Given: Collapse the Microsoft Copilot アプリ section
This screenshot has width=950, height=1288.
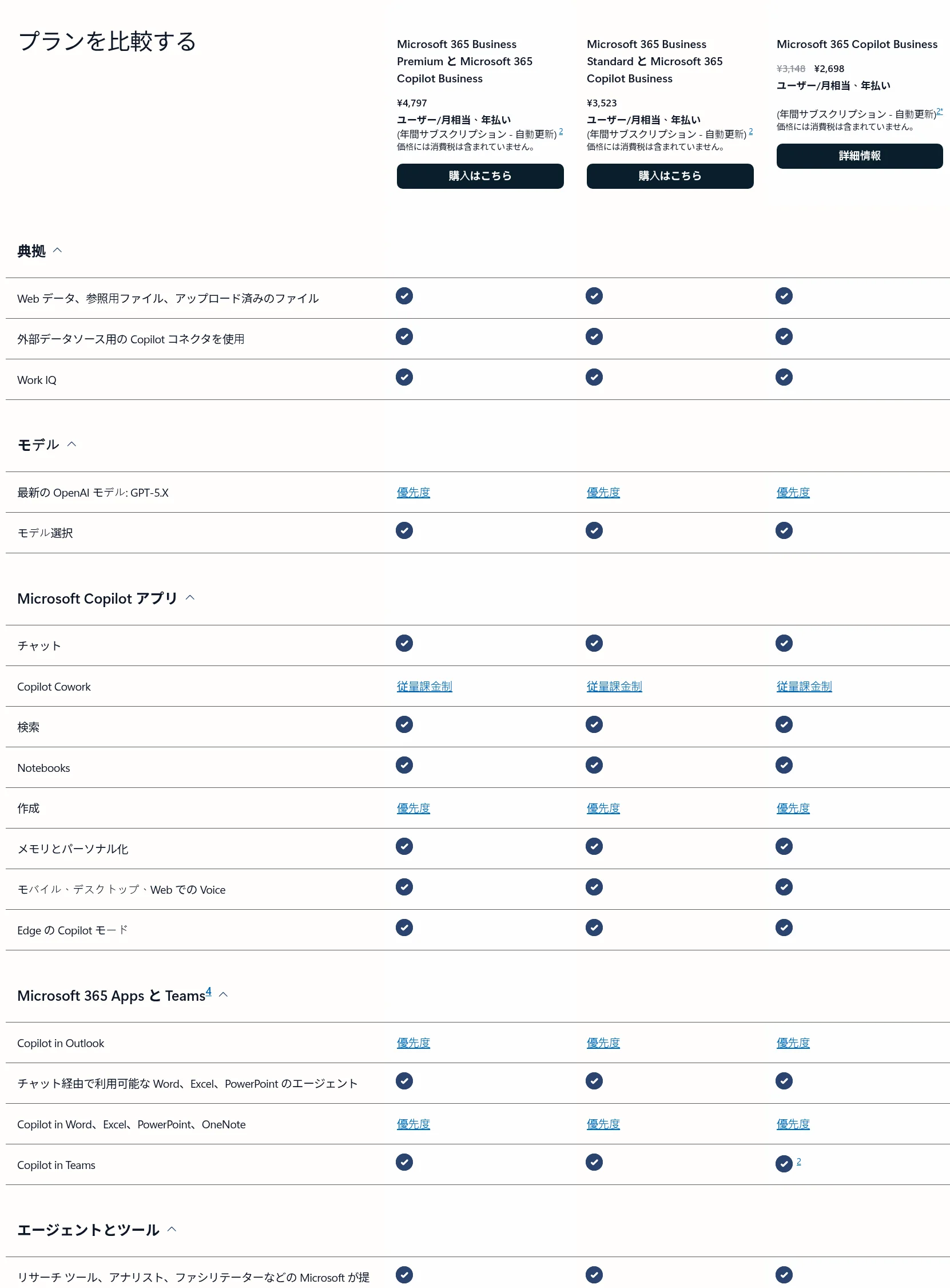Looking at the screenshot, I should point(190,598).
